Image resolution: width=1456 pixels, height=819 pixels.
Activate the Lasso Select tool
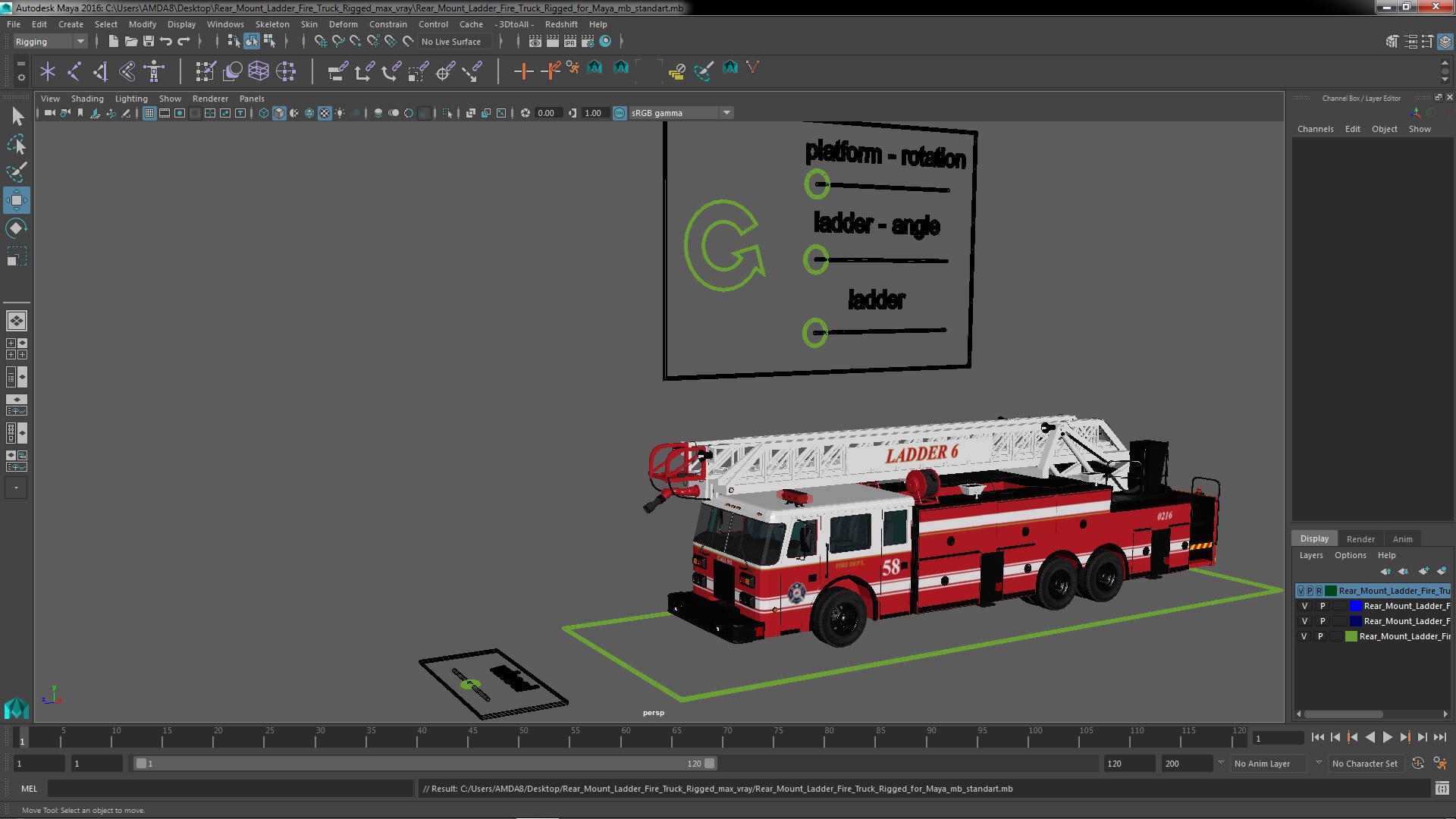[x=17, y=144]
